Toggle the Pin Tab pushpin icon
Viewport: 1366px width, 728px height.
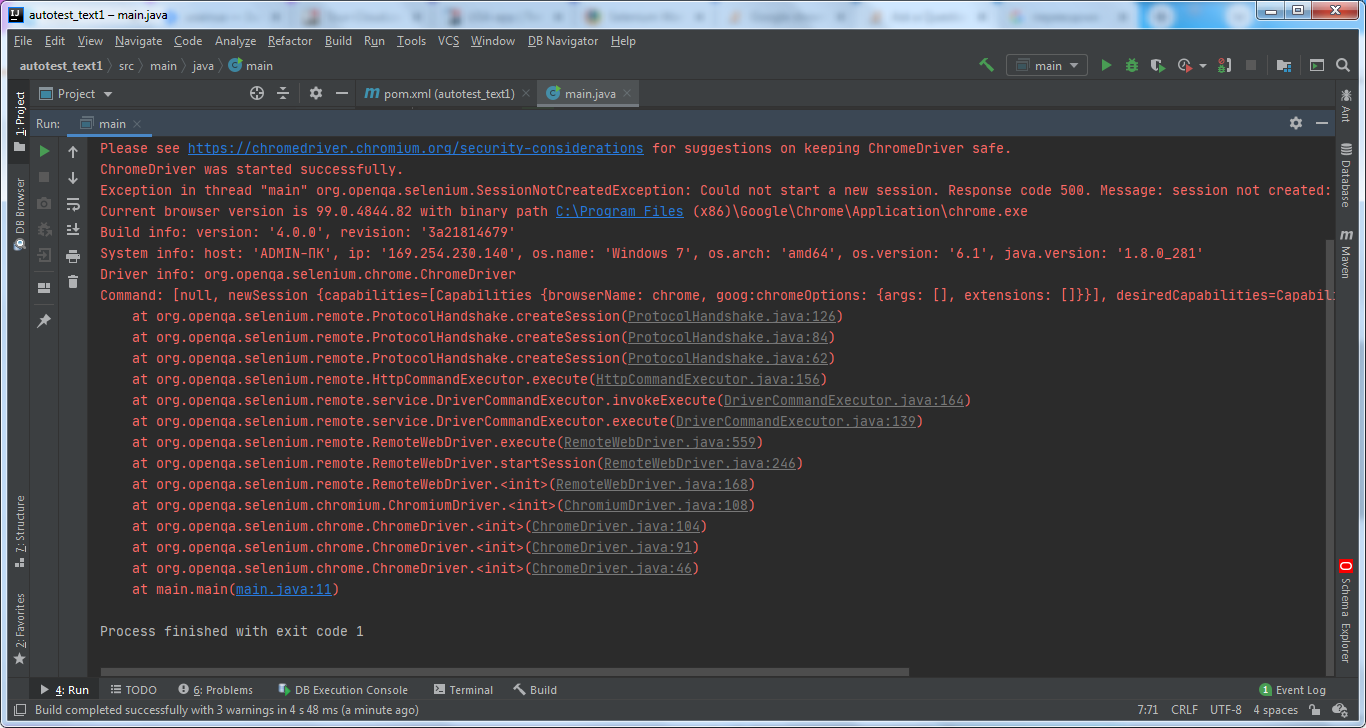coord(44,321)
